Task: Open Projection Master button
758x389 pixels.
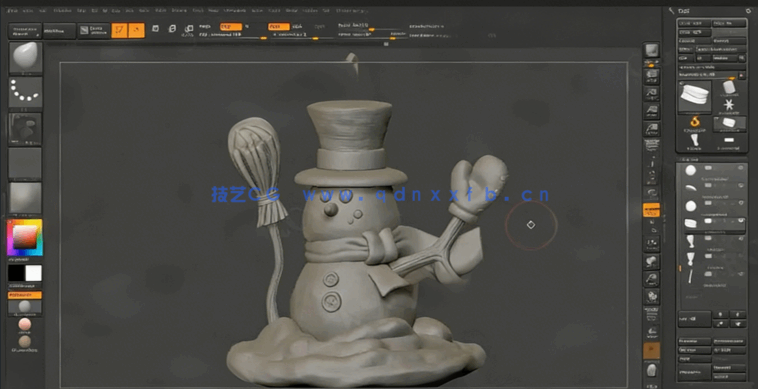Action: [x=24, y=31]
